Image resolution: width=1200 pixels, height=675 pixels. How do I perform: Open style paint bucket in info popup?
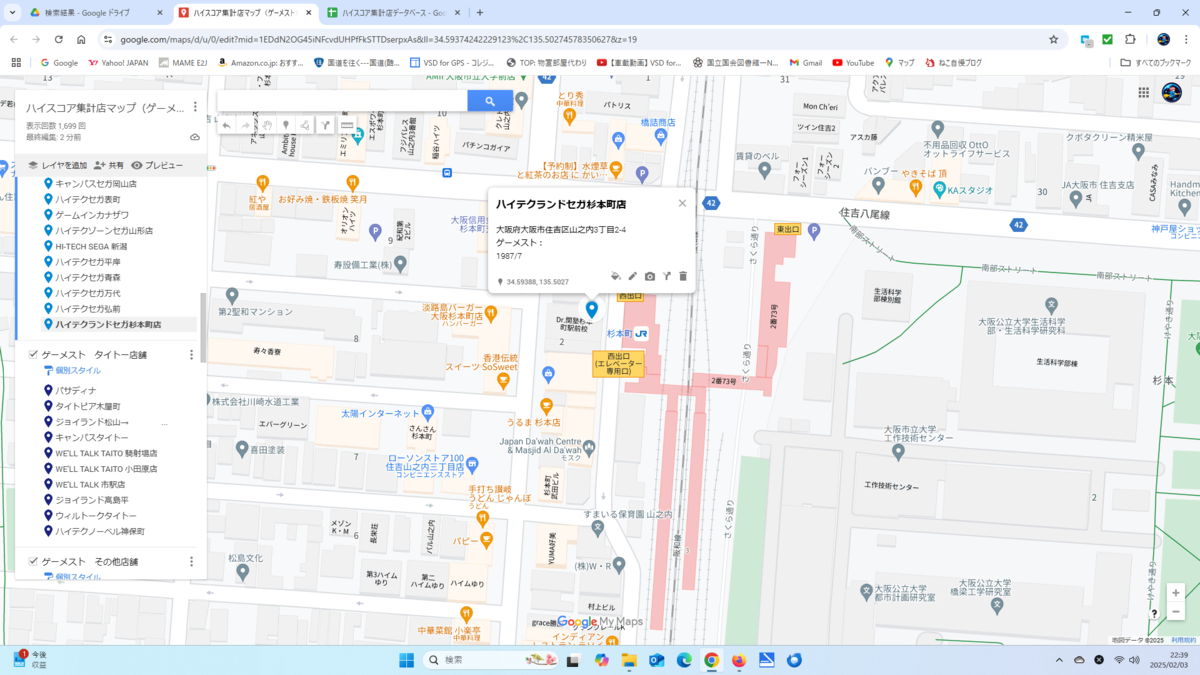point(616,276)
